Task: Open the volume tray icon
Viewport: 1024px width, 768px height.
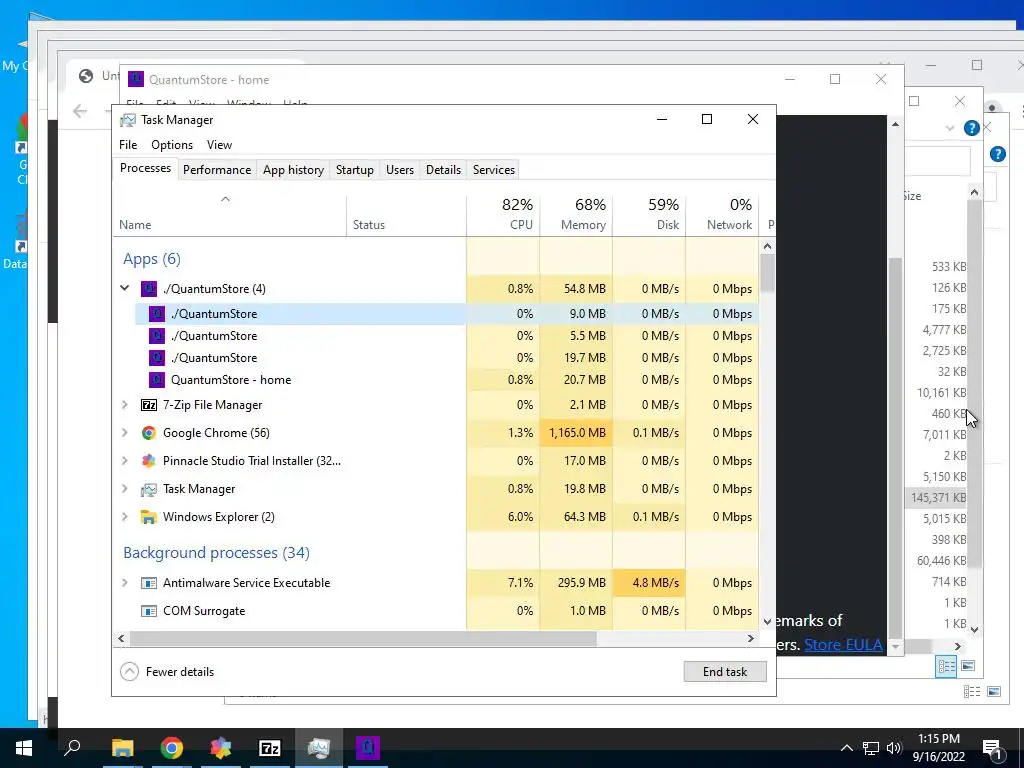Action: [x=894, y=748]
